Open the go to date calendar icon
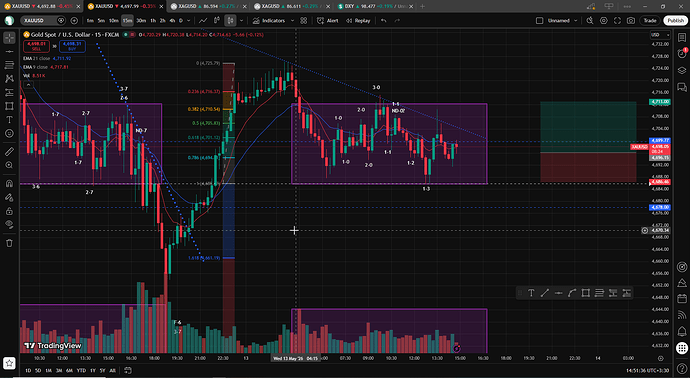The width and height of the screenshot is (690, 378). (128, 371)
